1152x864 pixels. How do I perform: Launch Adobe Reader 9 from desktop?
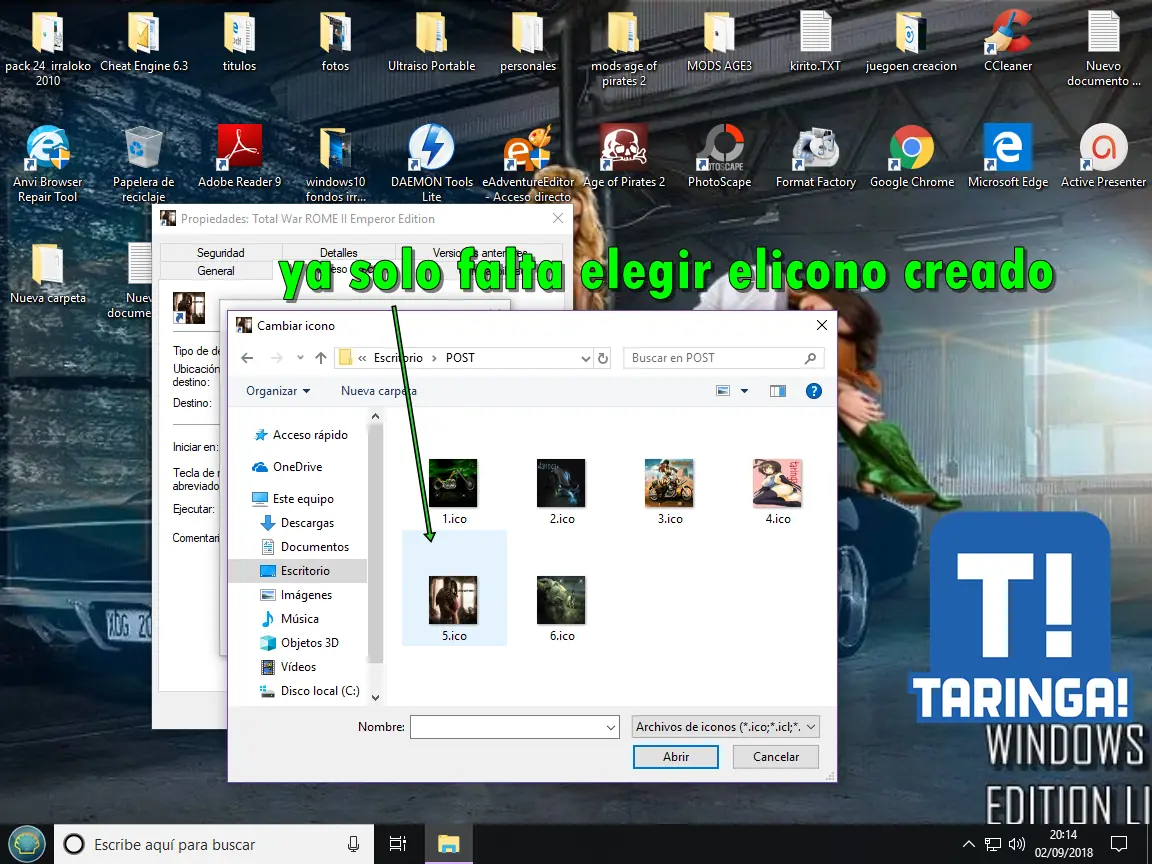pyautogui.click(x=240, y=156)
